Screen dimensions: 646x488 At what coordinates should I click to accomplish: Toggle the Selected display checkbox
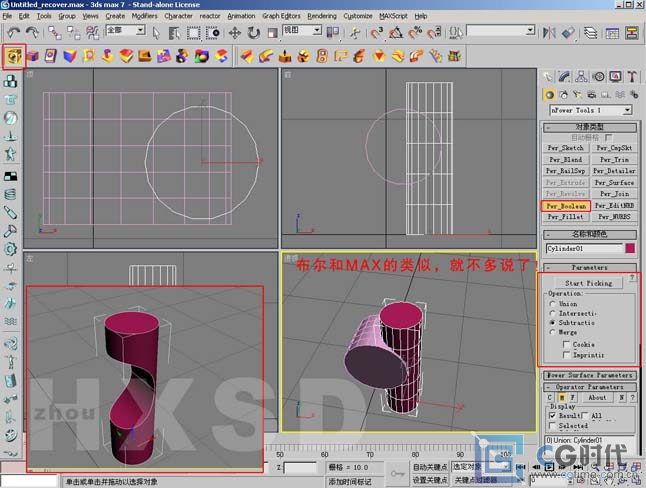553,426
